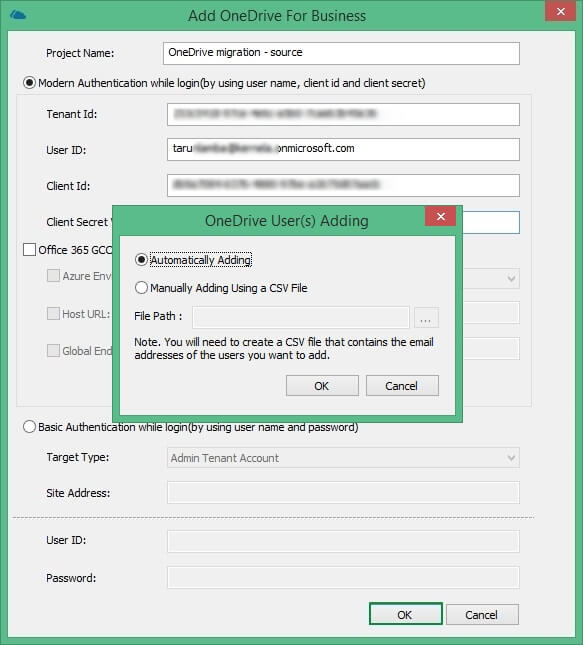Click OK at bottom of main window
This screenshot has width=583, height=645.
(x=405, y=614)
